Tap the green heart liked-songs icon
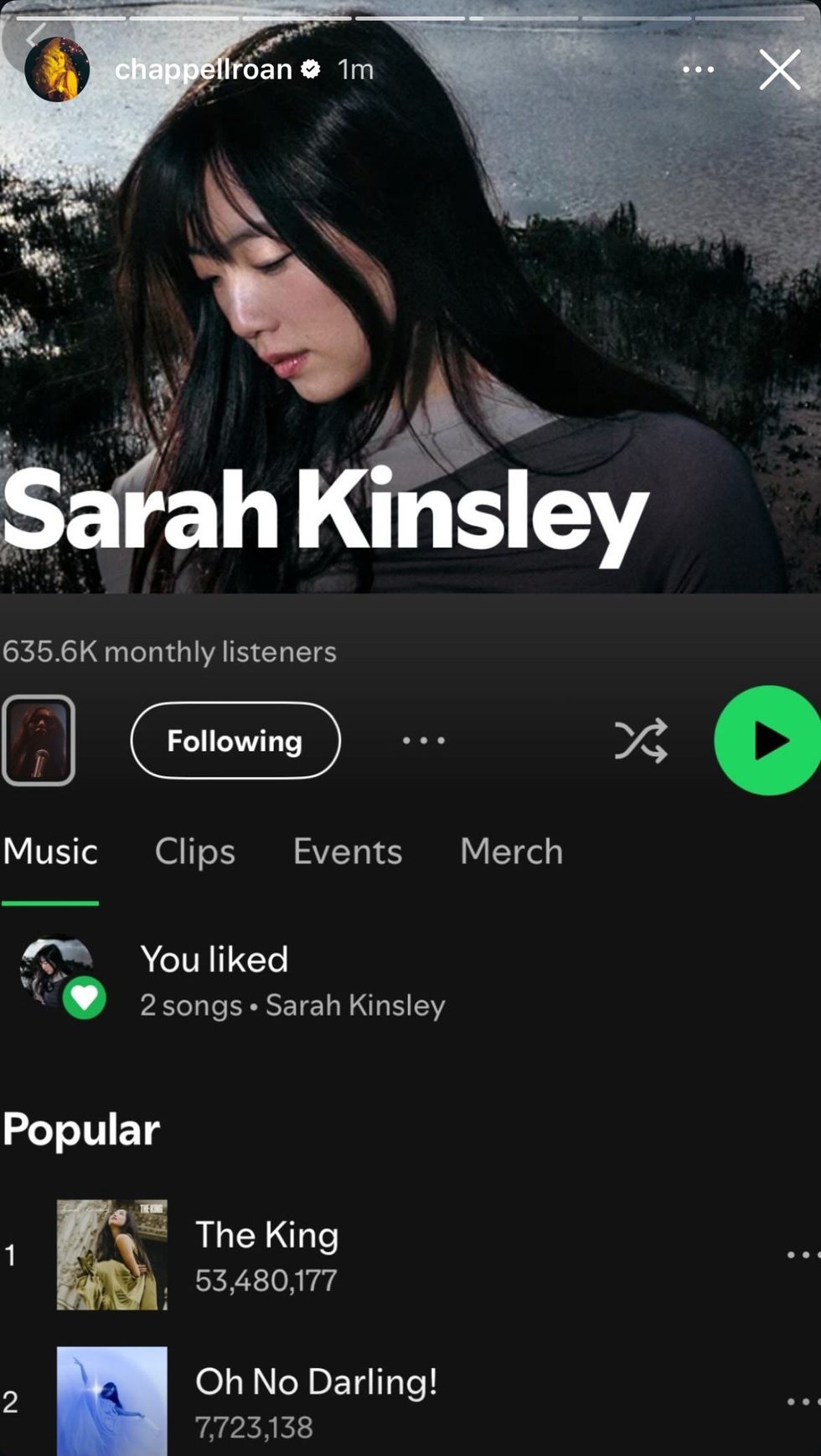The width and height of the screenshot is (821, 1456). pyautogui.click(x=85, y=997)
